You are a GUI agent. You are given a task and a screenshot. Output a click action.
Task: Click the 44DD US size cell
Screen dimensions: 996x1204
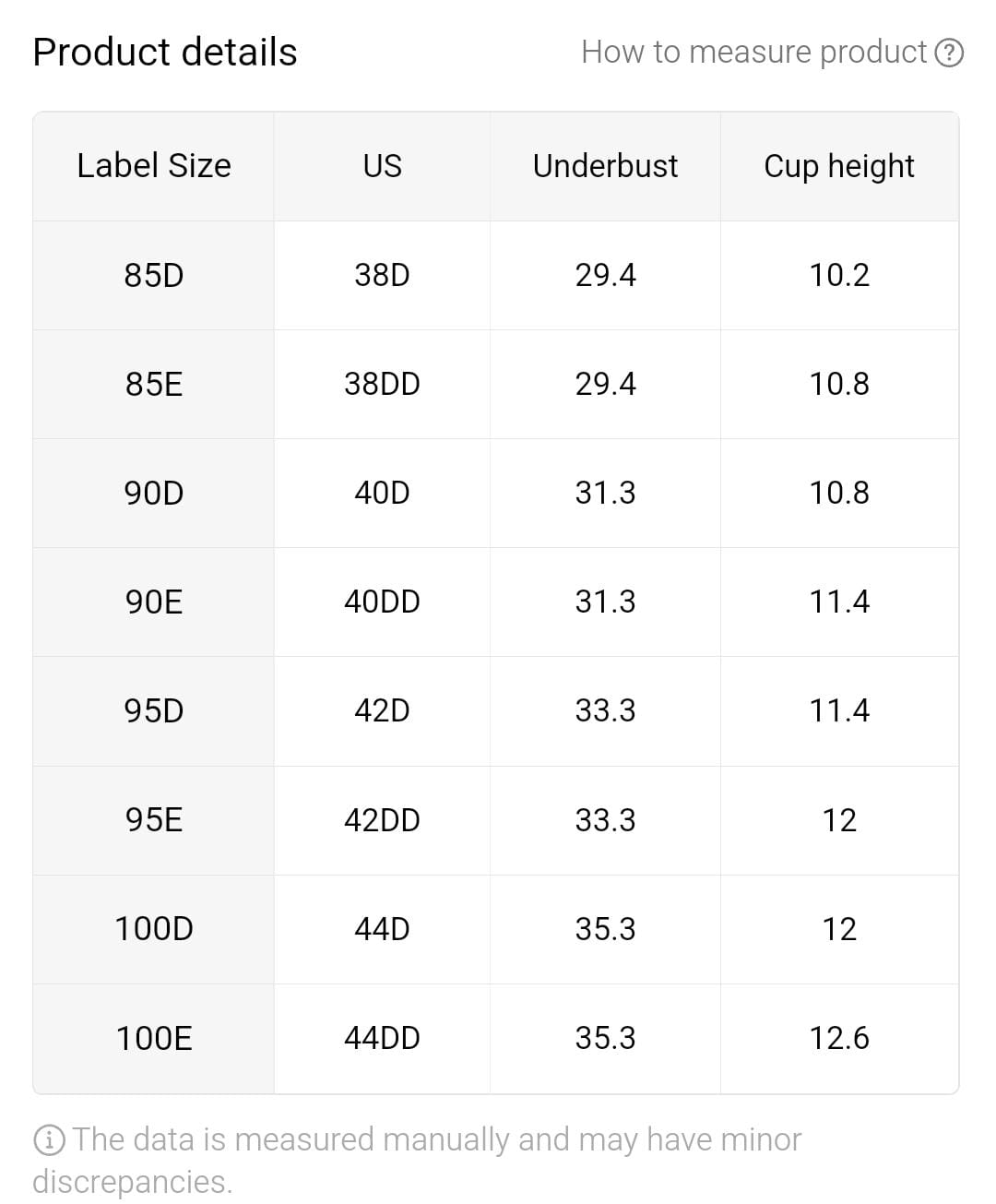(x=382, y=1038)
